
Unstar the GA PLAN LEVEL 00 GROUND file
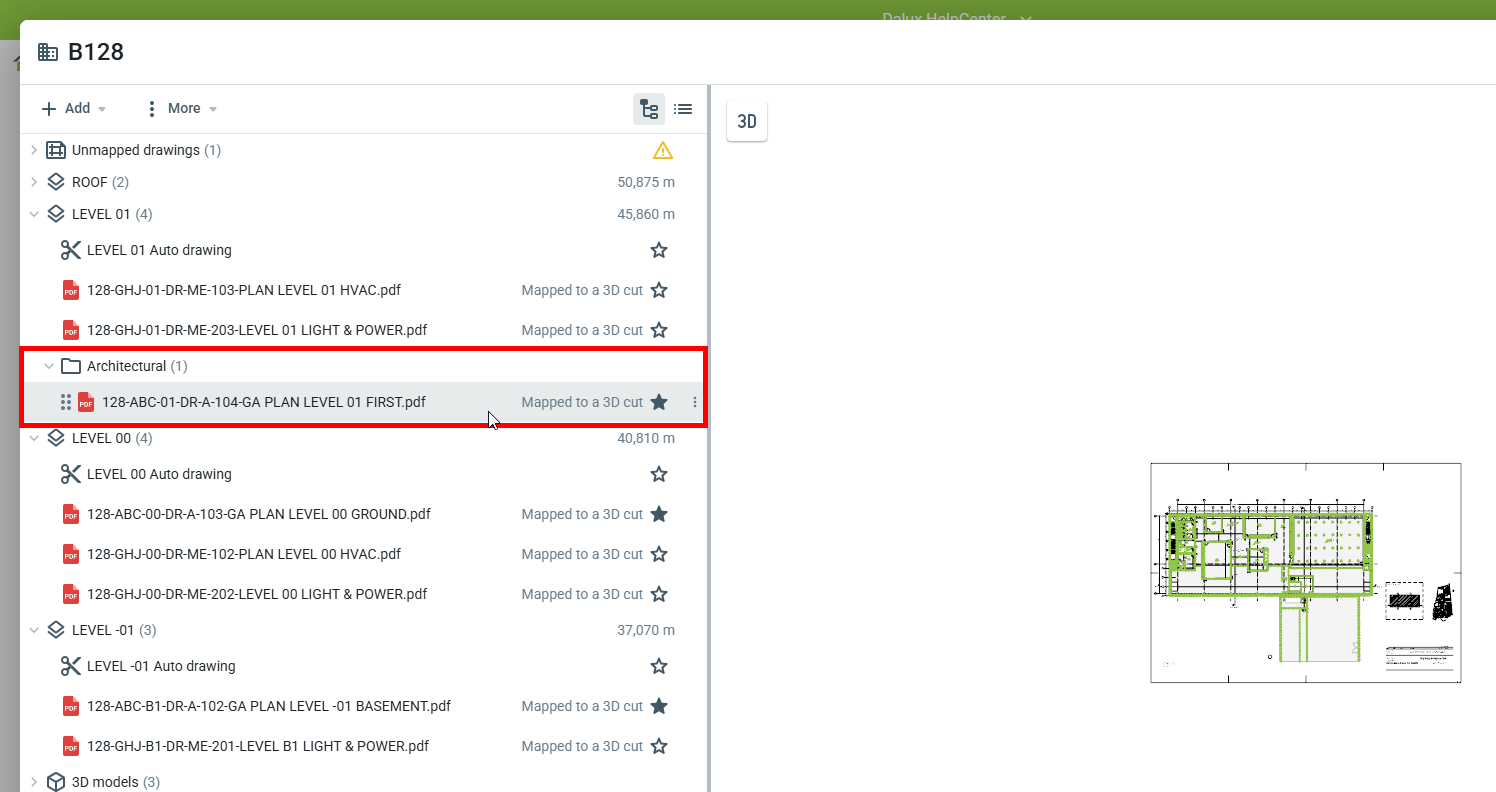[x=659, y=514]
